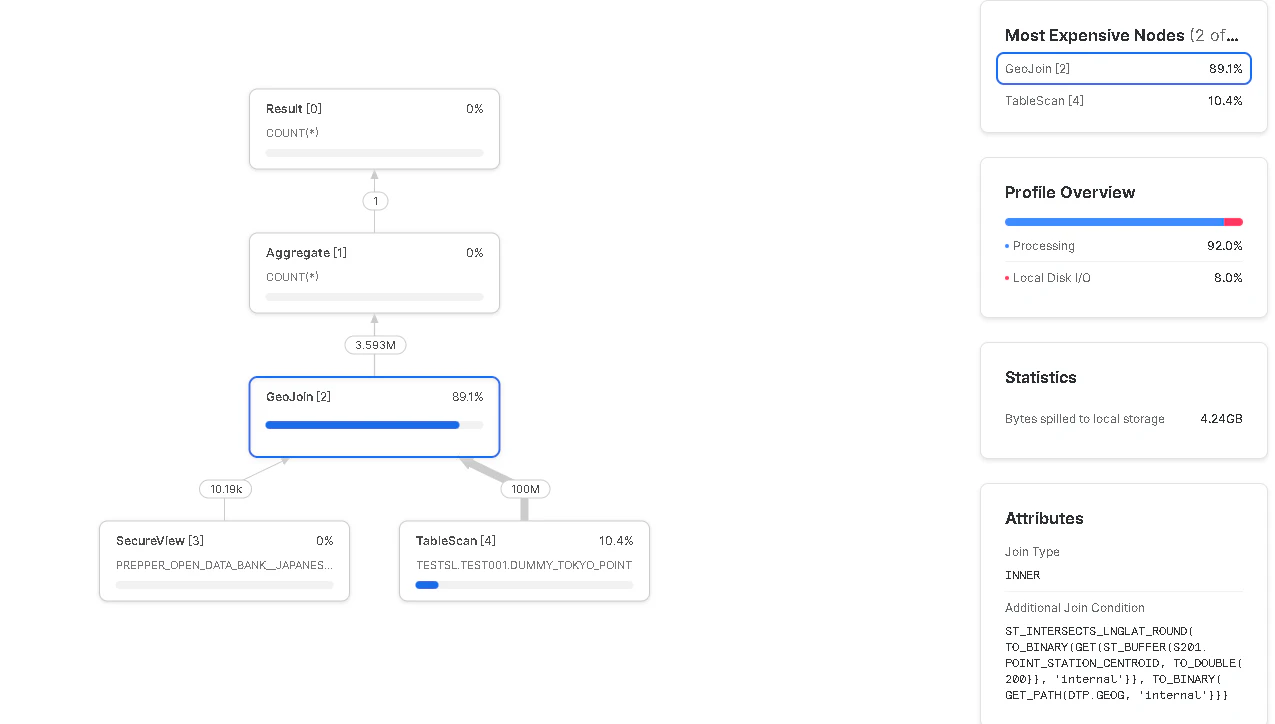Click the Attributes heading
1275x724 pixels.
[1044, 518]
